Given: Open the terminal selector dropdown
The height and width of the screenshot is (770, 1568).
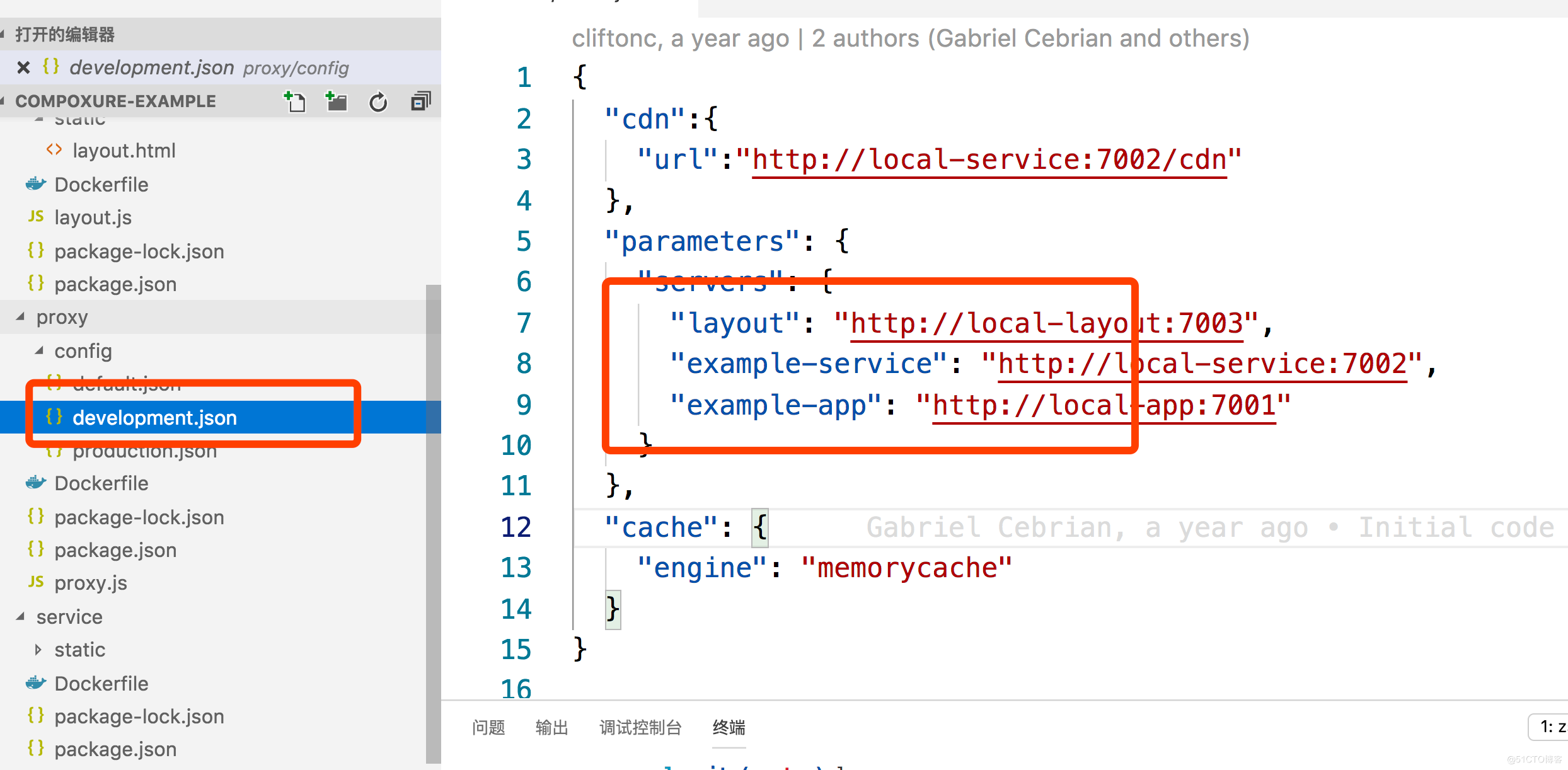Looking at the screenshot, I should pyautogui.click(x=1549, y=727).
